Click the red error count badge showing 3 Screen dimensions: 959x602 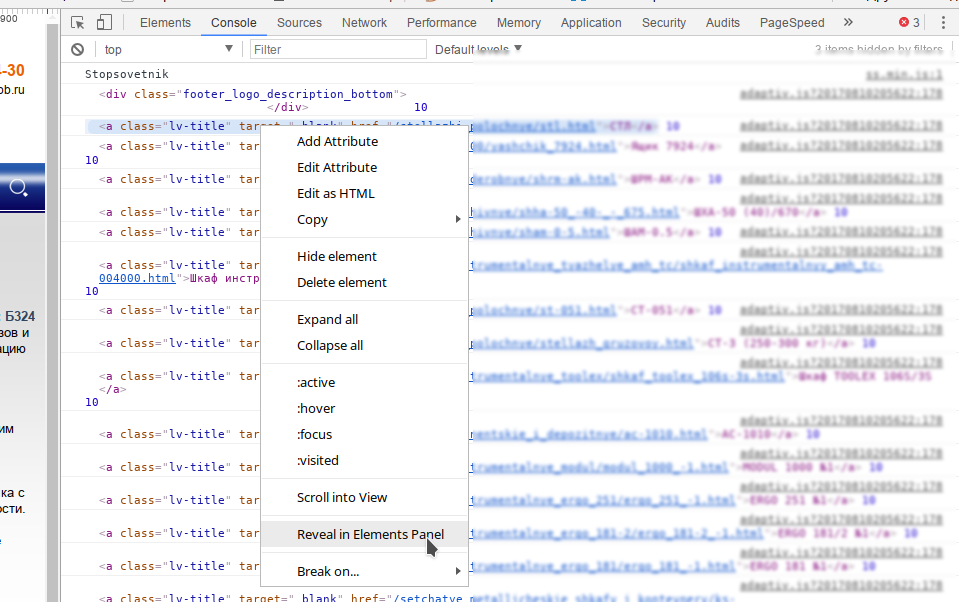908,21
